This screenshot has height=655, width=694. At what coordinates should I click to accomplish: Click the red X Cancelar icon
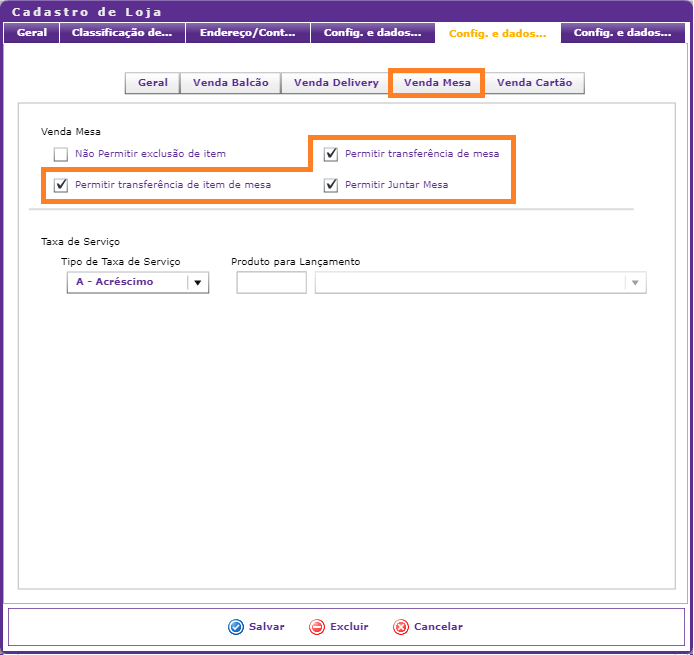[401, 627]
